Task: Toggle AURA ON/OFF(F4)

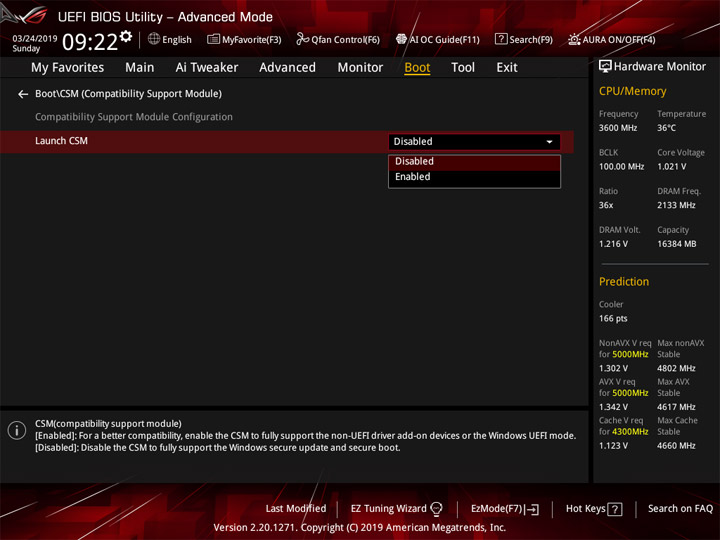Action: point(612,39)
